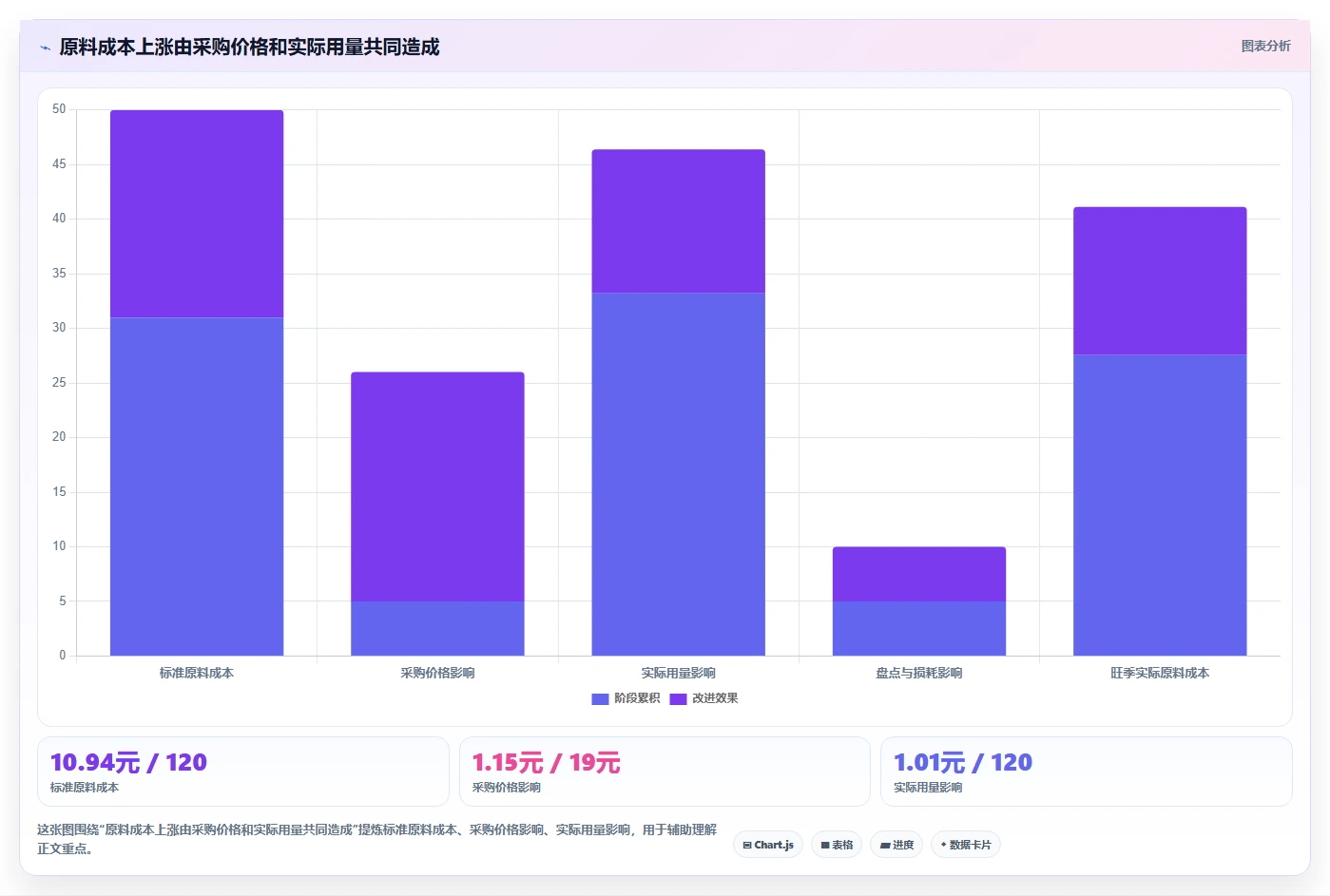Click the 实际用量影响 card caption
This screenshot has height=896, width=1330.
pos(928,788)
